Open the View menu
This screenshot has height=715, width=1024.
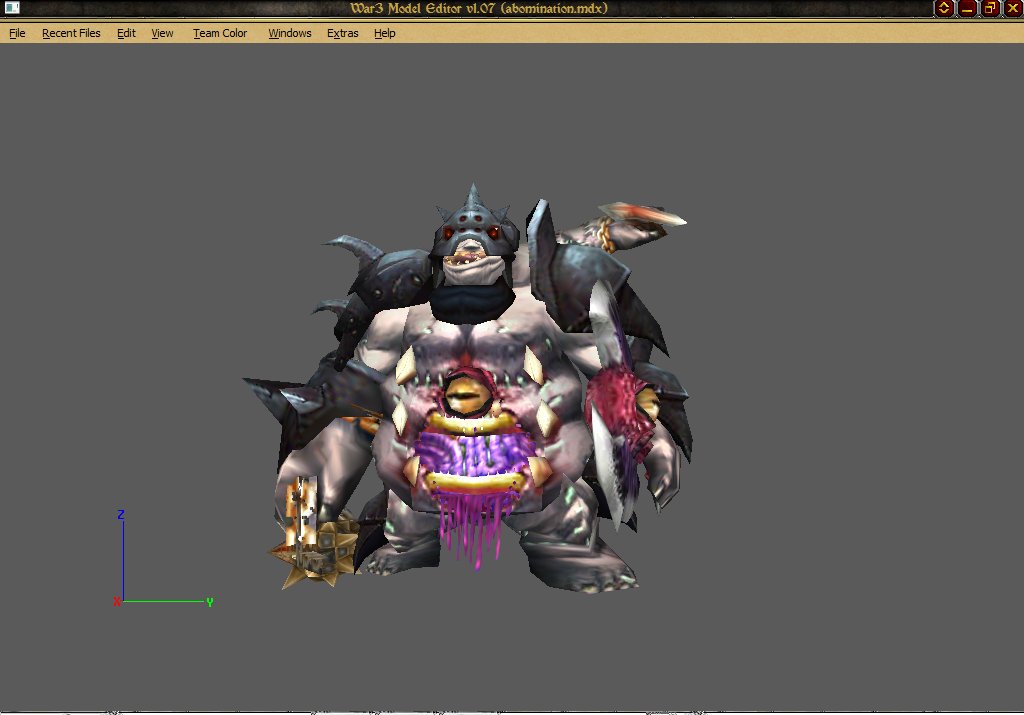coord(162,33)
